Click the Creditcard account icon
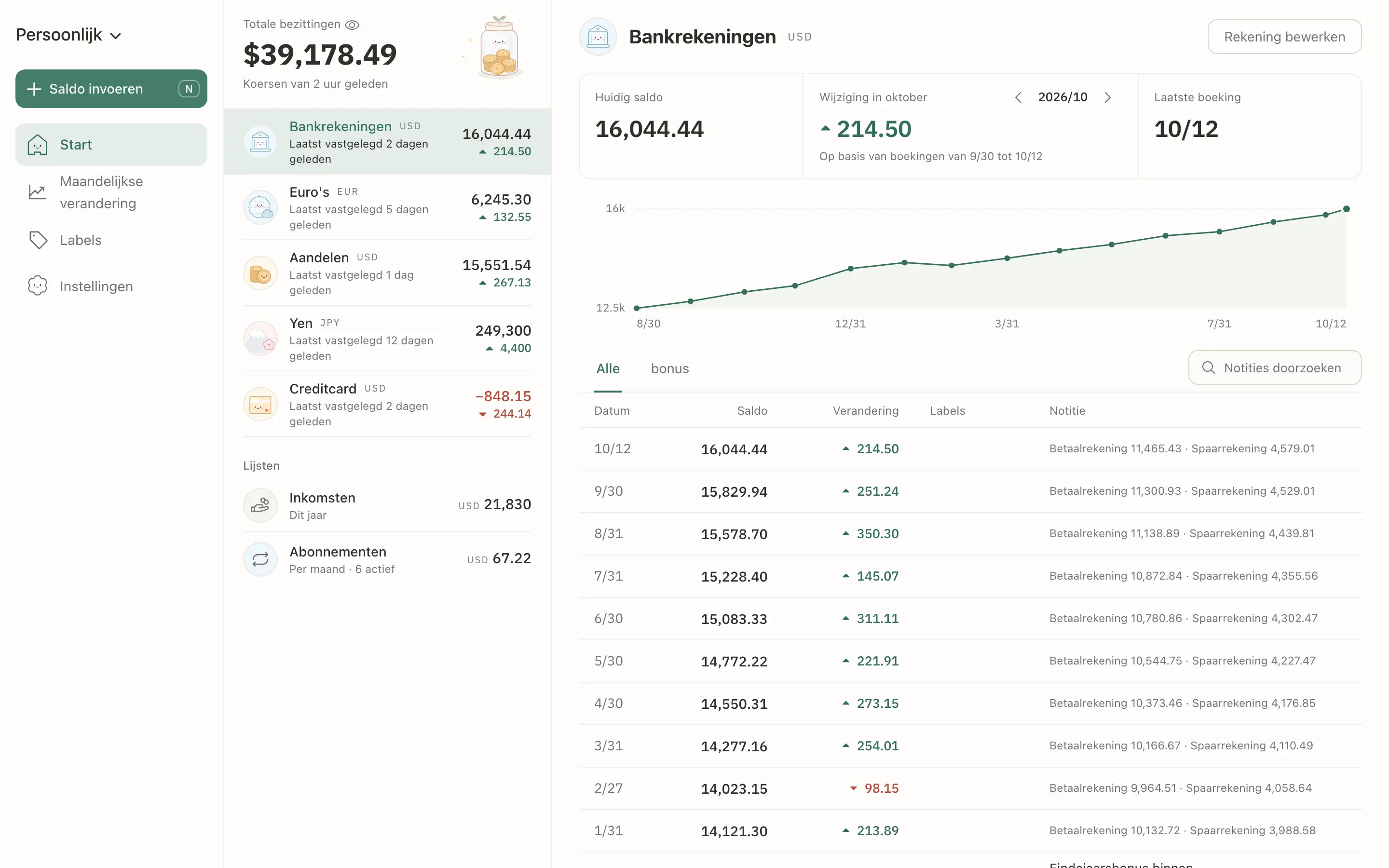 click(x=260, y=404)
